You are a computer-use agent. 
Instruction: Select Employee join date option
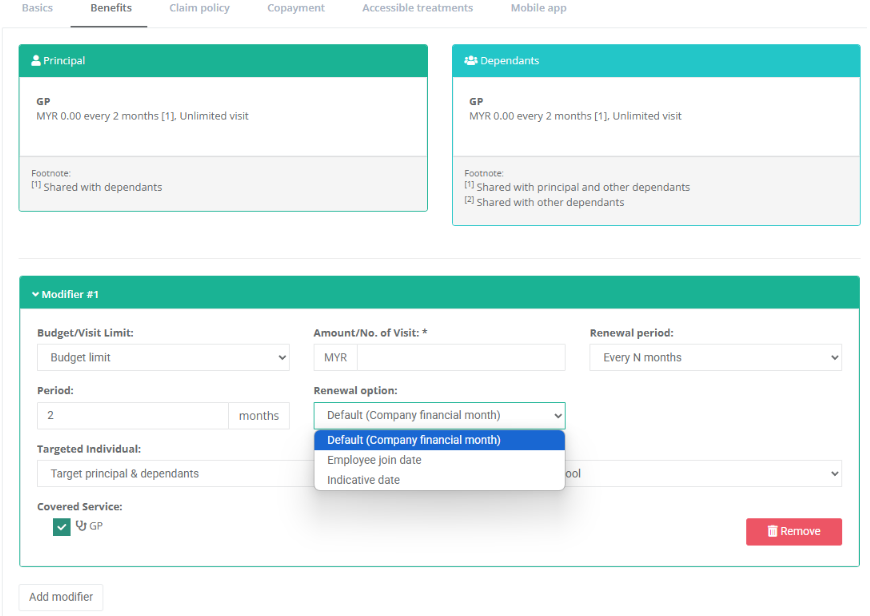[x=374, y=460]
